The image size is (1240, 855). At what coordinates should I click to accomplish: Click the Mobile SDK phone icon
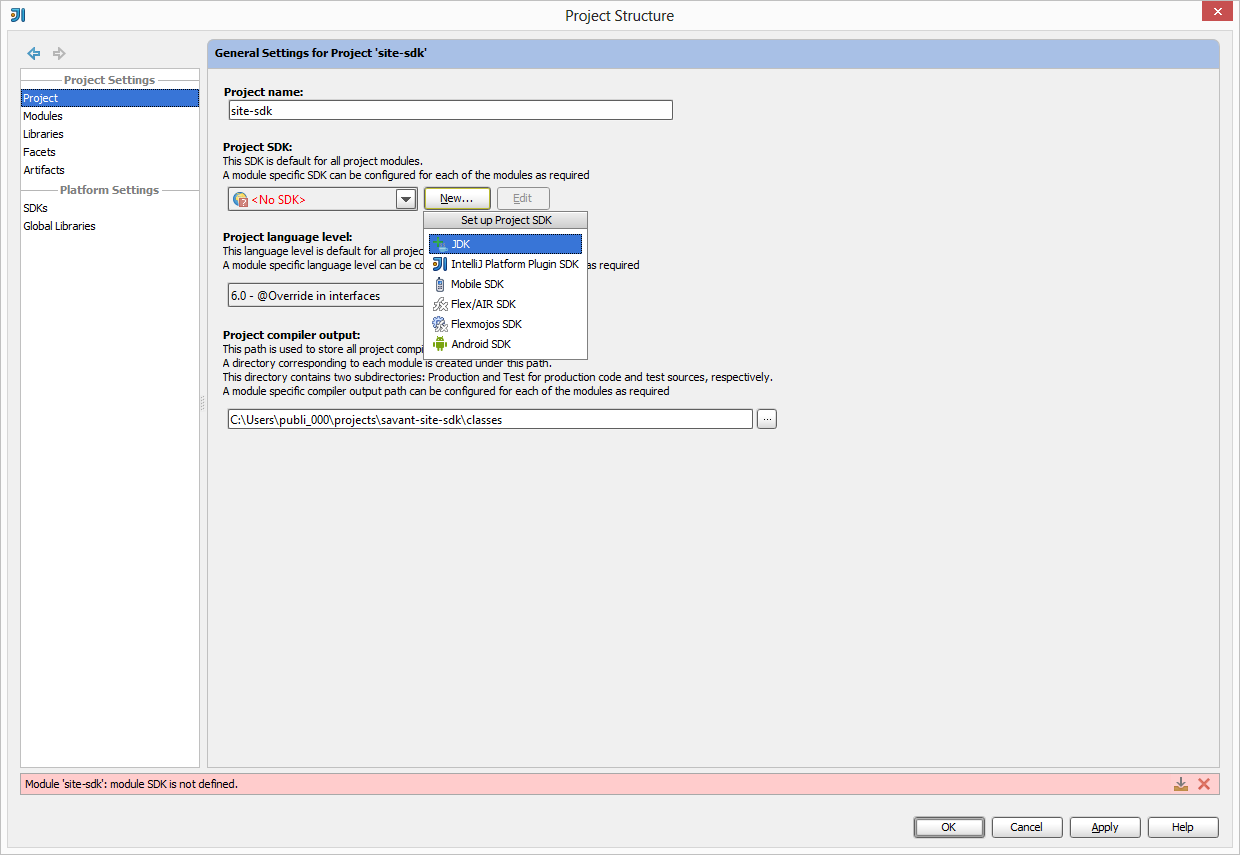click(440, 284)
